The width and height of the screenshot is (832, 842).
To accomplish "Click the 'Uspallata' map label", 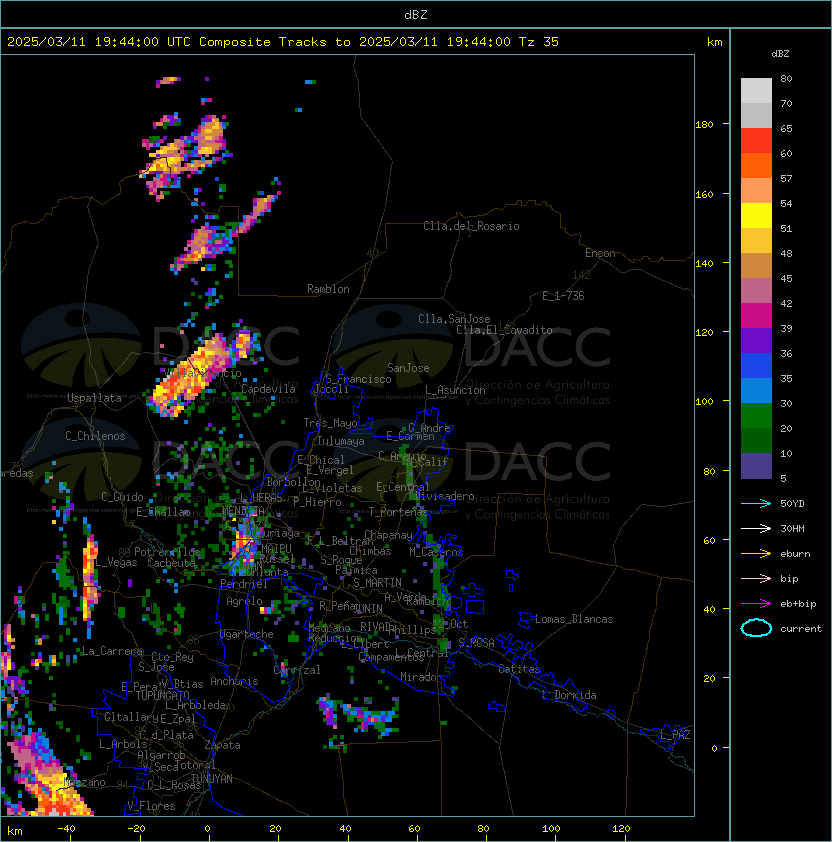I will coord(94,398).
